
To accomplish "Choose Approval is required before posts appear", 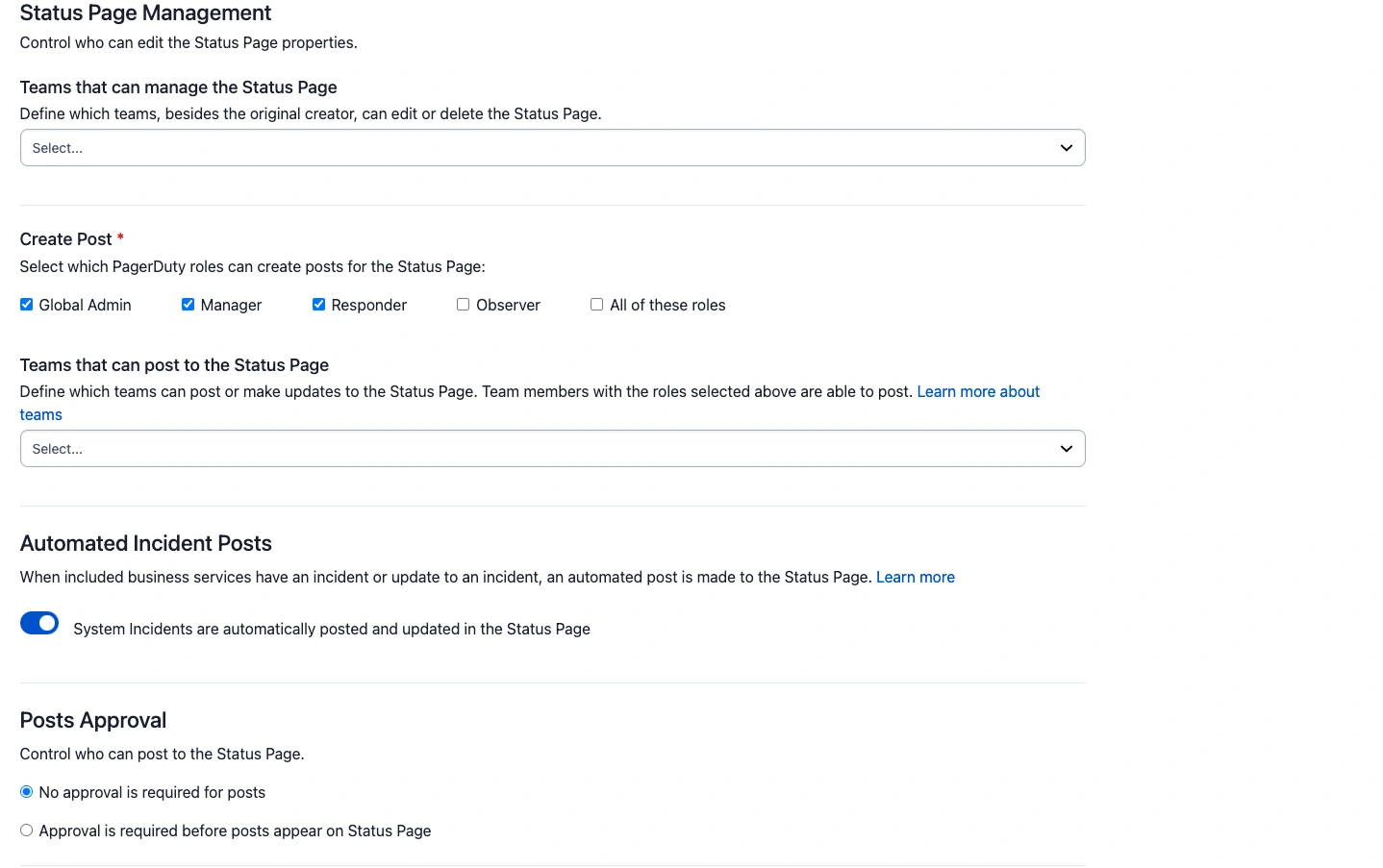I will click(27, 831).
